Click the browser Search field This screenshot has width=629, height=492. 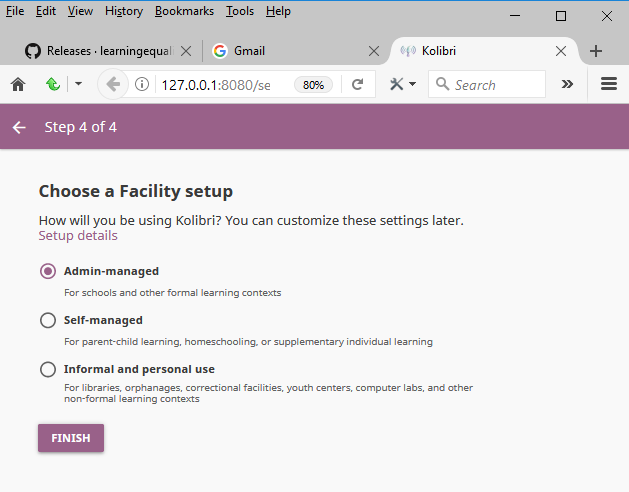coord(487,84)
